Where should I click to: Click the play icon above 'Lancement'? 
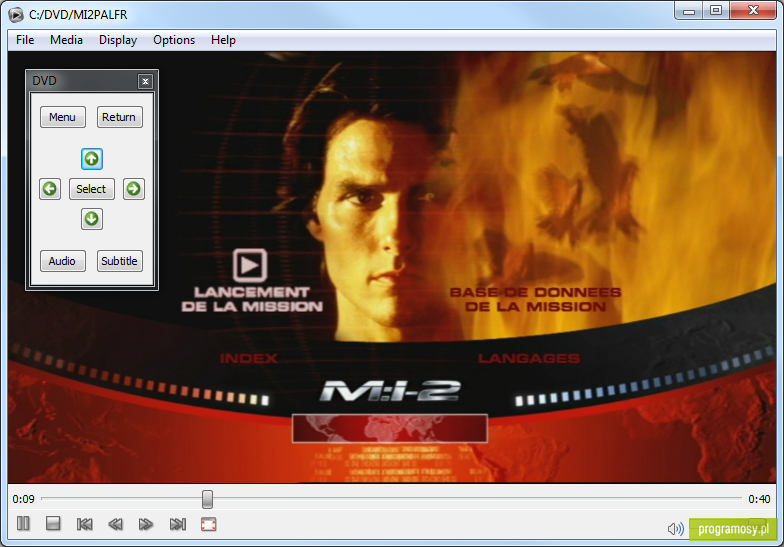[x=250, y=265]
